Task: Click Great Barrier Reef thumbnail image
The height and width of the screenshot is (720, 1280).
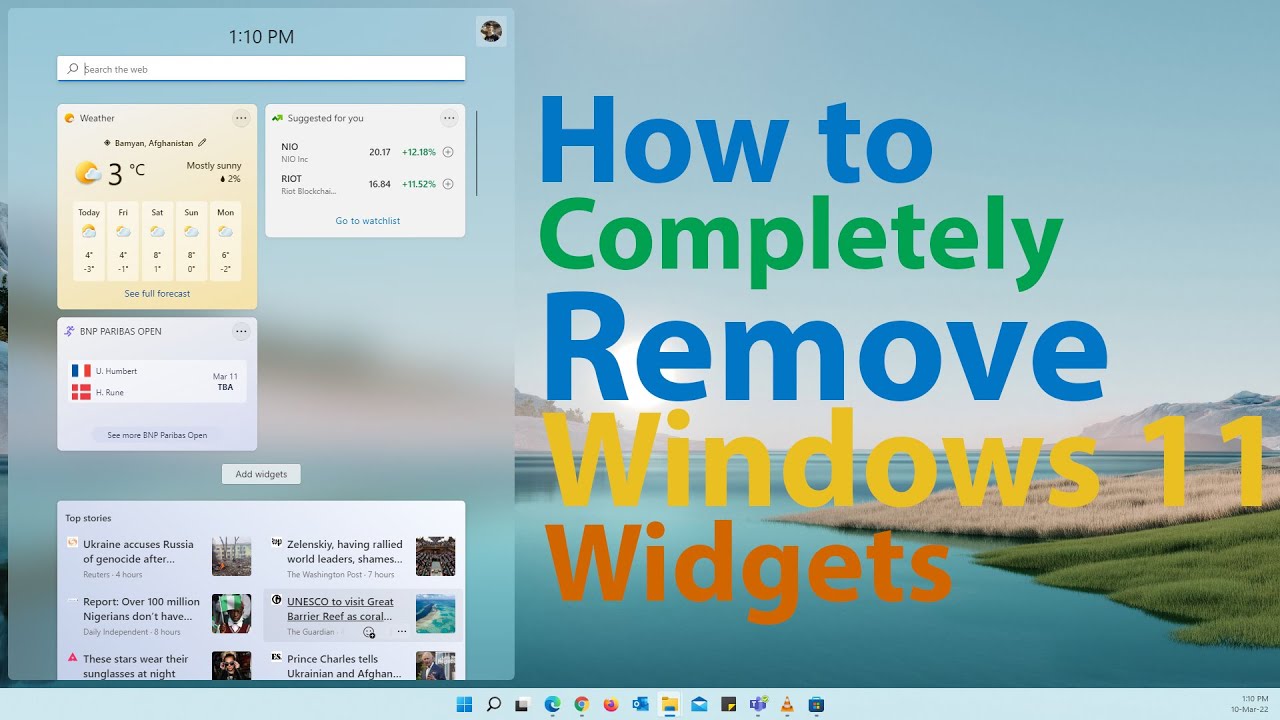Action: coord(435,614)
